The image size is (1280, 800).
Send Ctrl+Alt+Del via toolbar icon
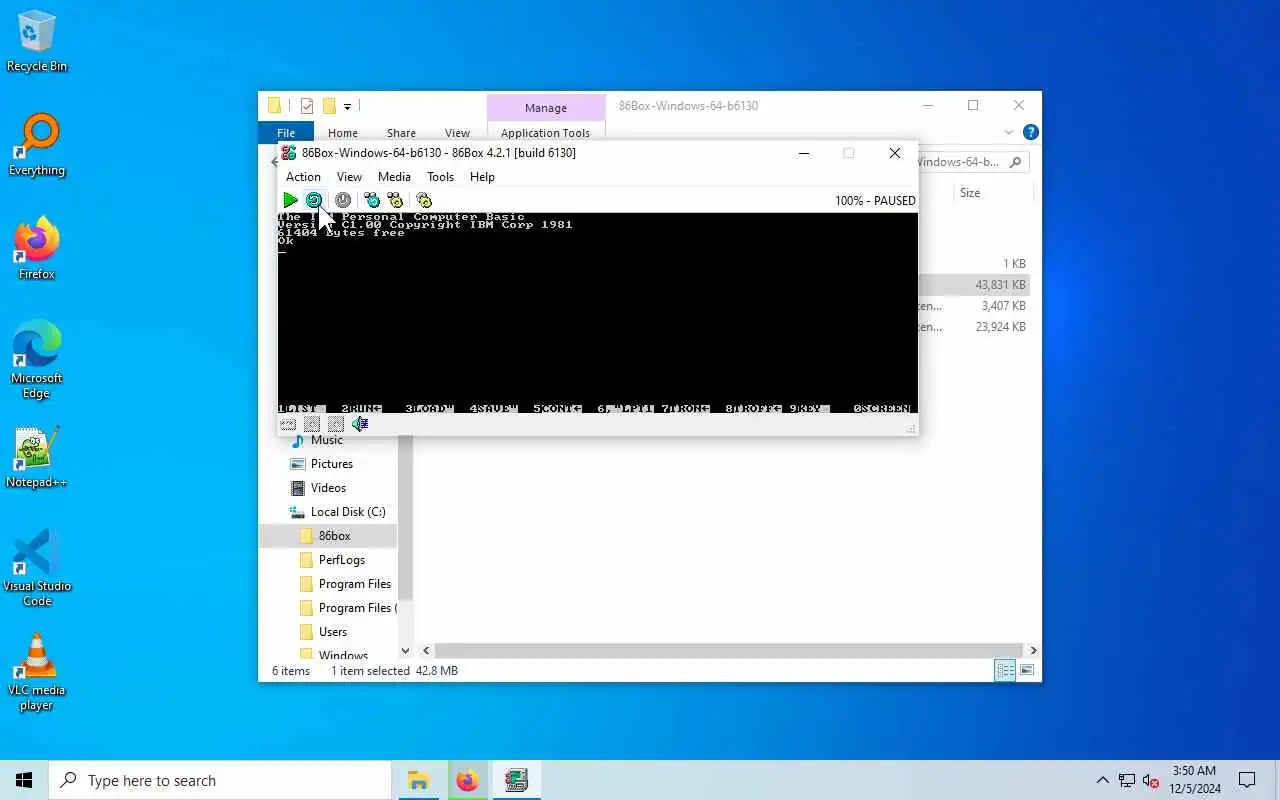[371, 200]
